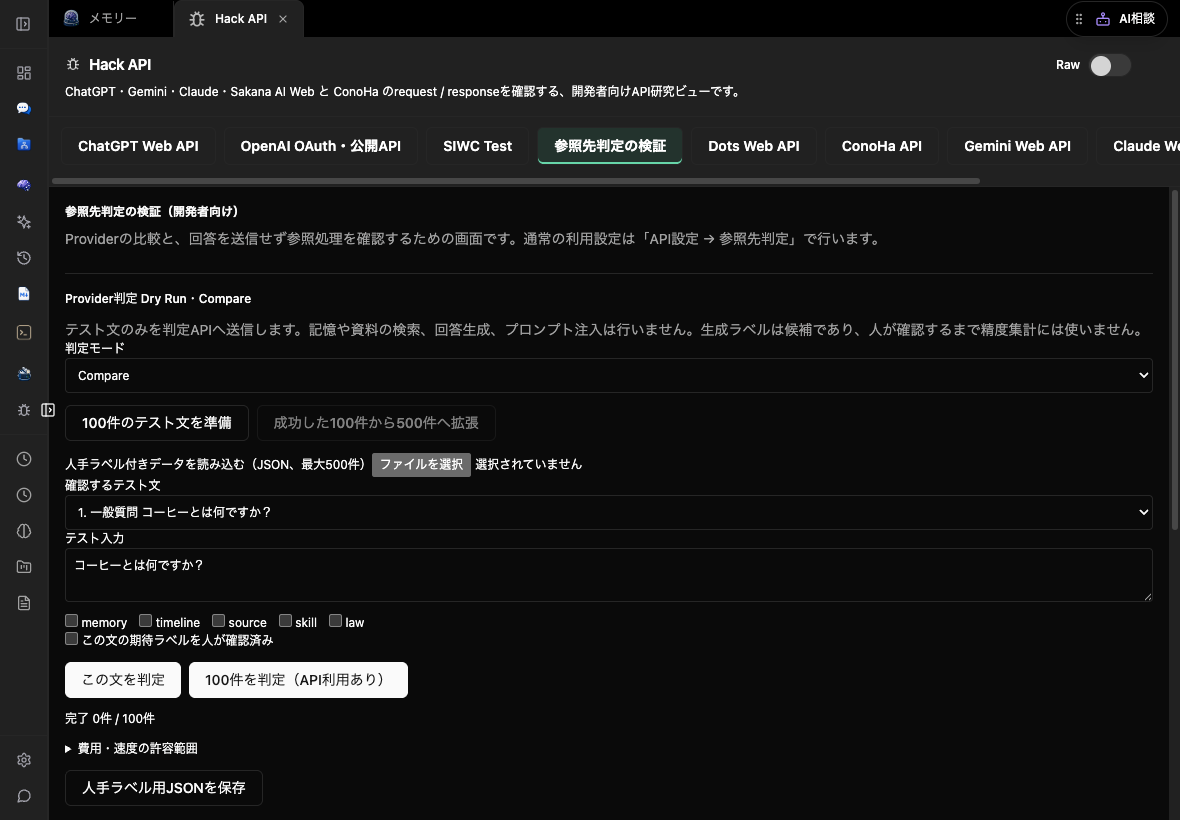Select the Gemini Web API tab
This screenshot has height=820, width=1180.
[1017, 146]
